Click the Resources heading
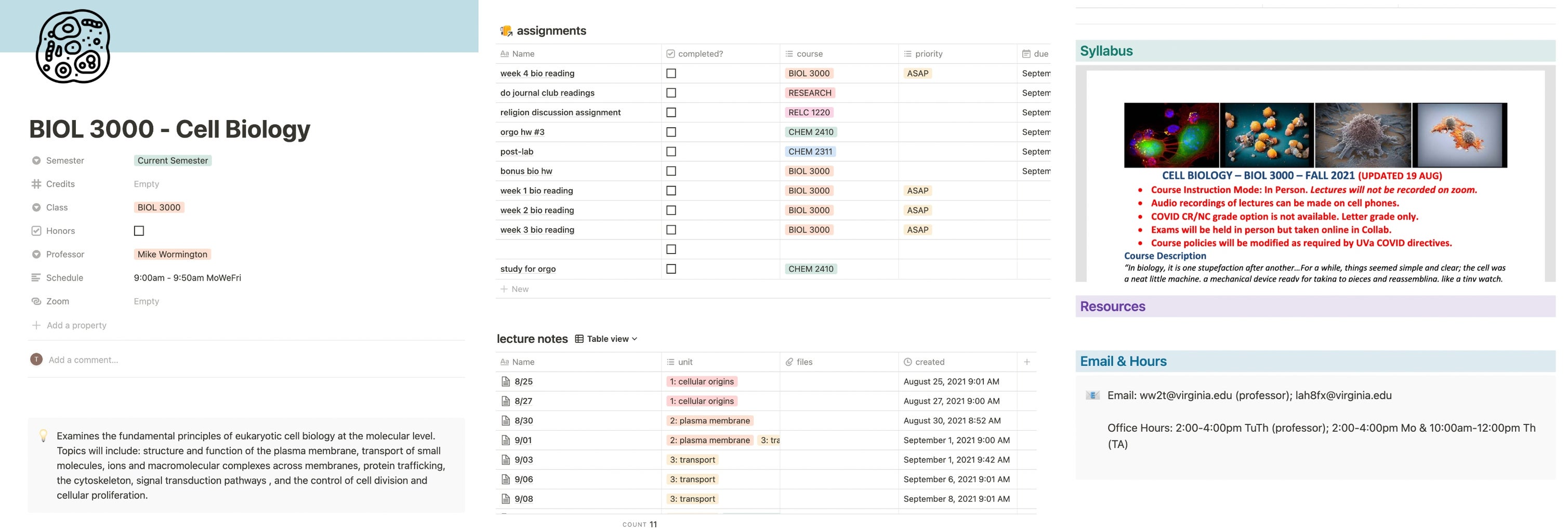The width and height of the screenshot is (1568, 532). pos(1112,306)
